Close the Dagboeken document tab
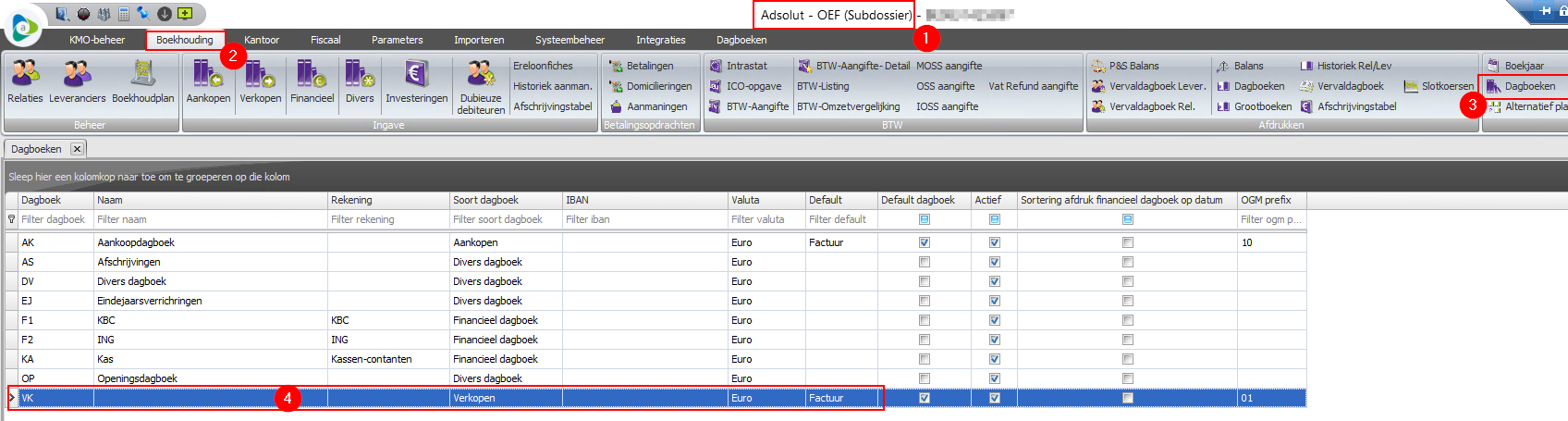The width and height of the screenshot is (1568, 421). pyautogui.click(x=77, y=149)
